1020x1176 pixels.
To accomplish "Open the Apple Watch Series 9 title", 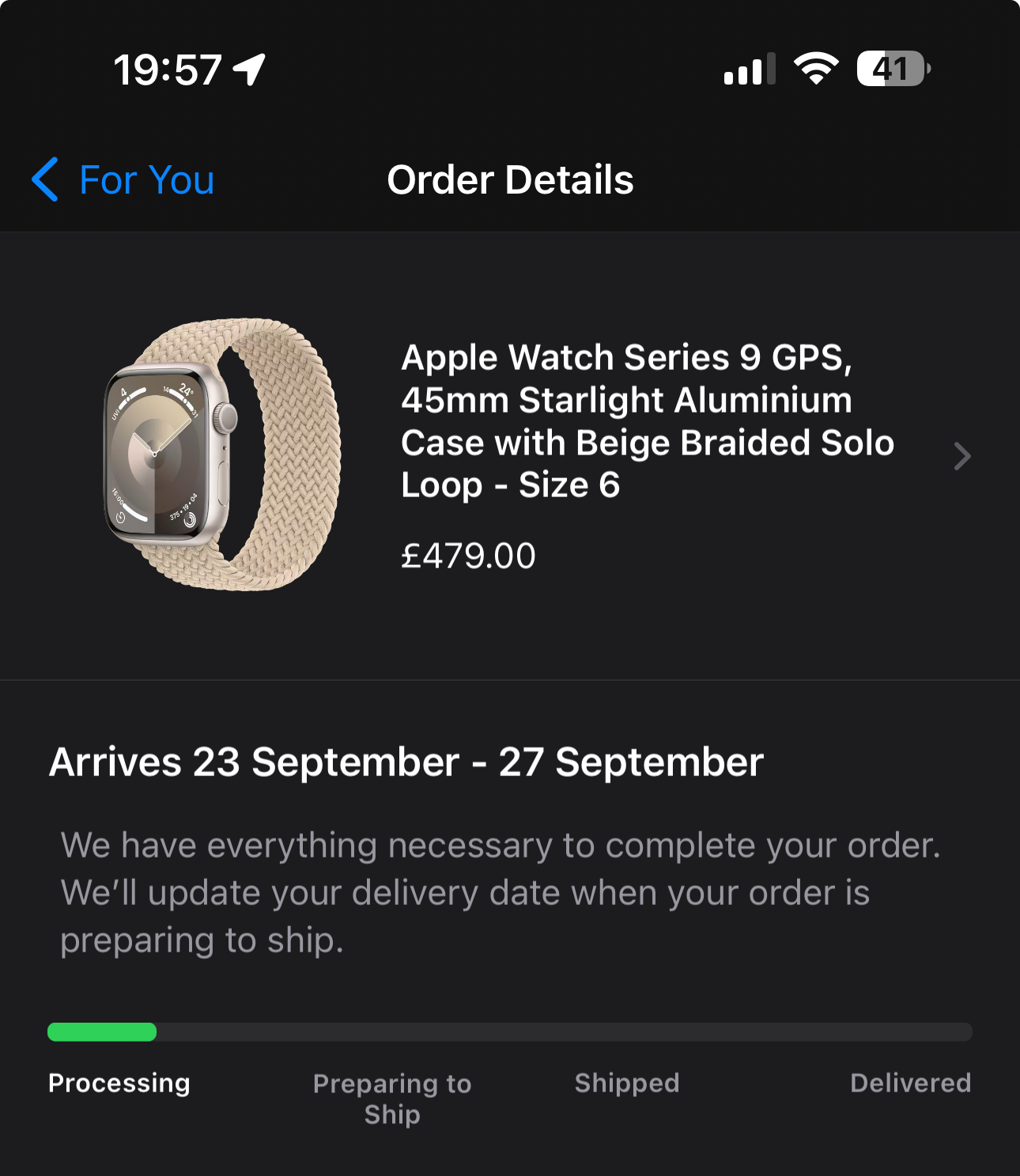I will pyautogui.click(x=647, y=421).
